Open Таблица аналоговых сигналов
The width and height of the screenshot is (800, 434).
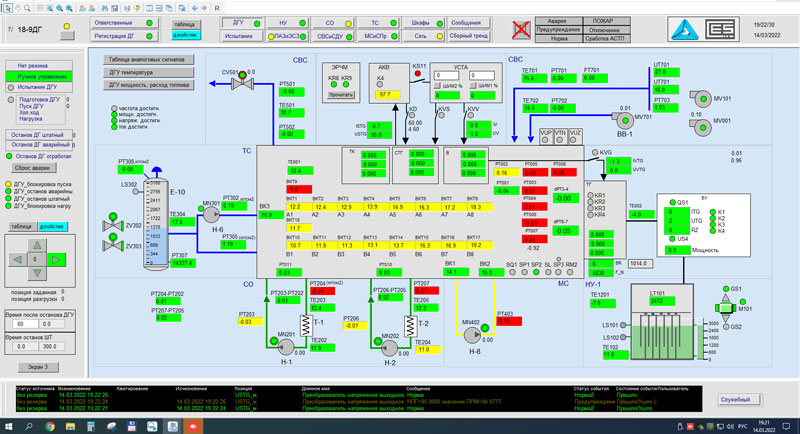(x=148, y=60)
